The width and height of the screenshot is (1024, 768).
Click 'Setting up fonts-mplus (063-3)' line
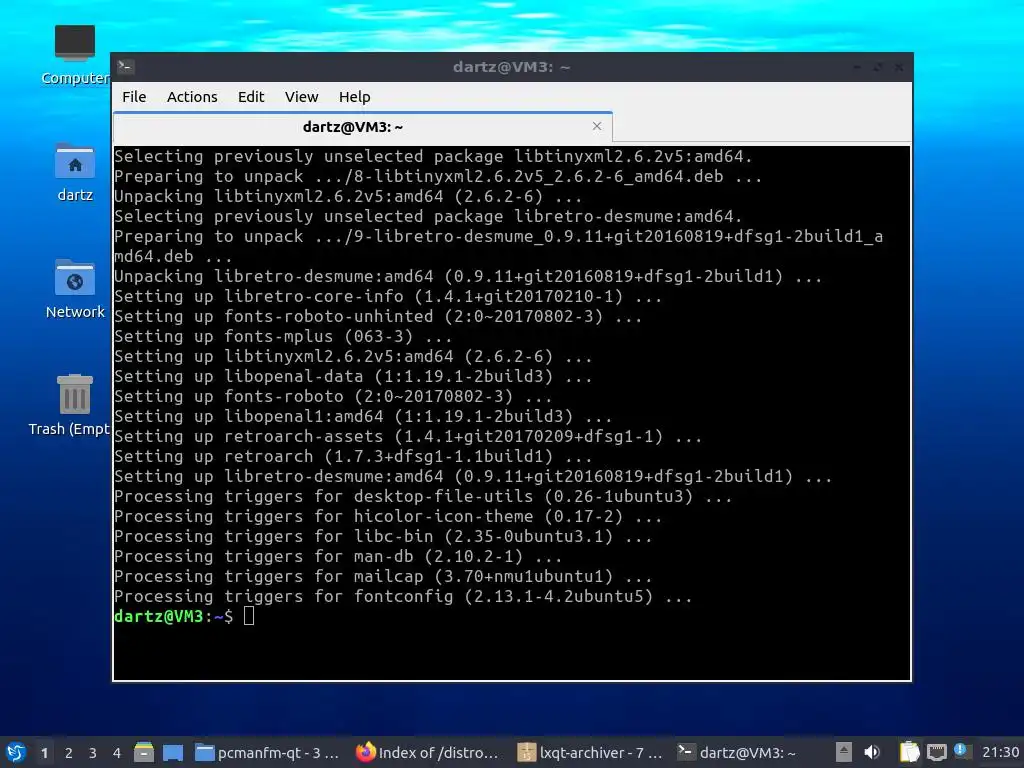tap(283, 336)
